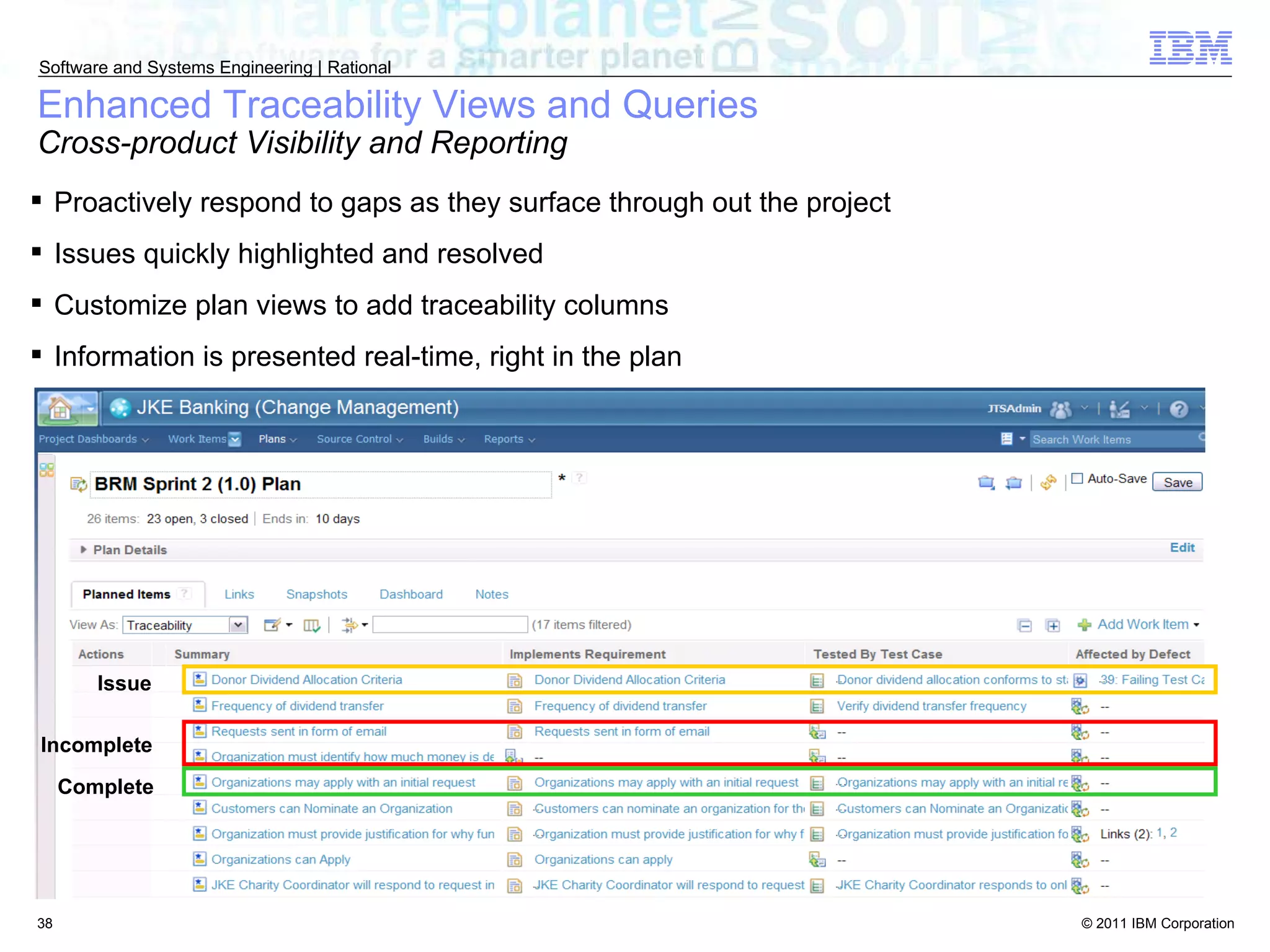Click the work item search type icon
This screenshot has width=1270, height=952.
point(1007,439)
